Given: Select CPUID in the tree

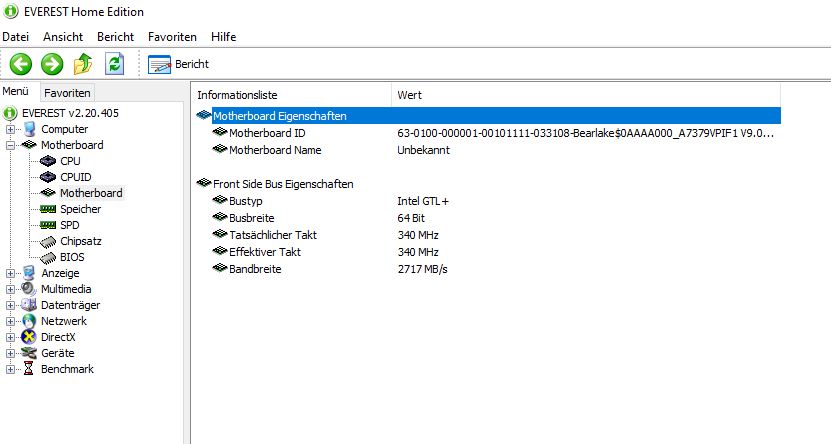Looking at the screenshot, I should pyautogui.click(x=76, y=177).
